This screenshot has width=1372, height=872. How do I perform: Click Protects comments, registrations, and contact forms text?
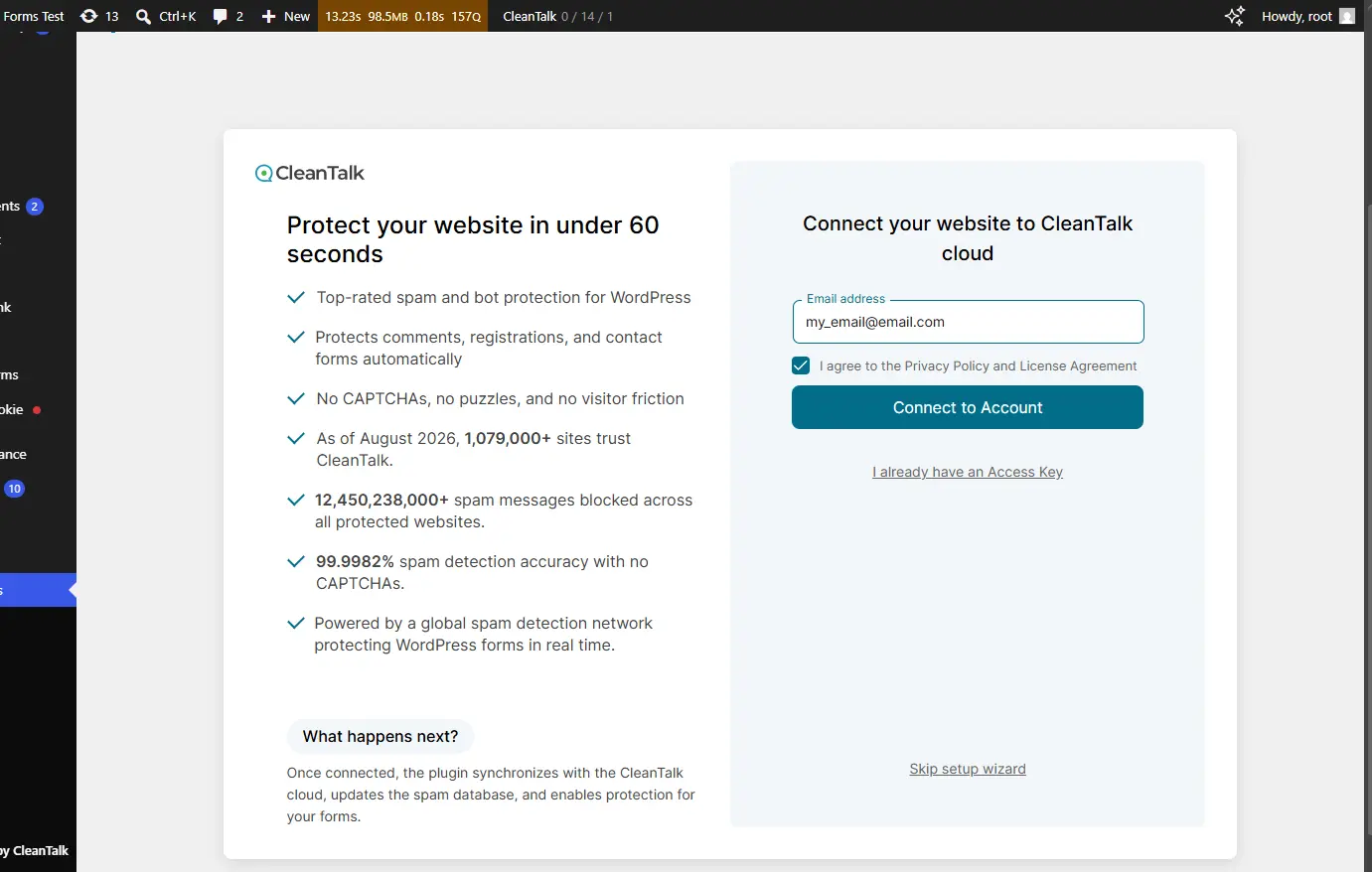click(489, 348)
